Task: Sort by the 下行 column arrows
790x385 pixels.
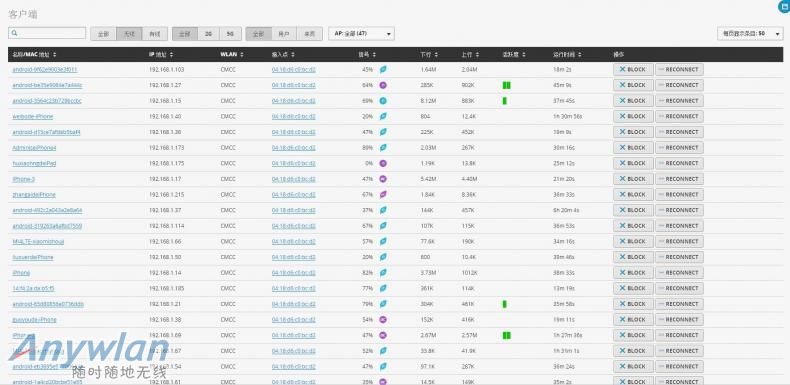Action: click(436, 54)
